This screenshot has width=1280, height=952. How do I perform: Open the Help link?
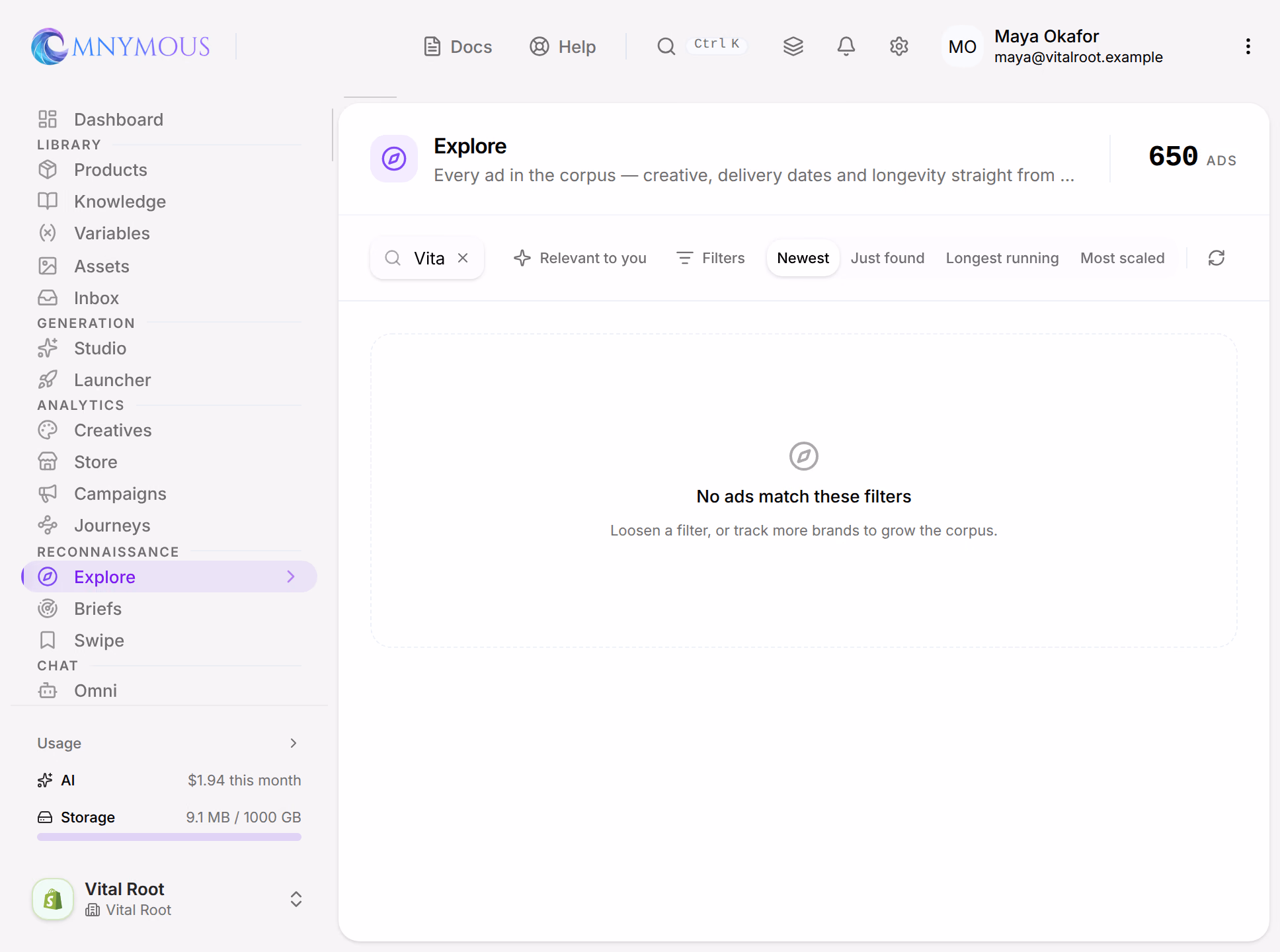(x=563, y=46)
